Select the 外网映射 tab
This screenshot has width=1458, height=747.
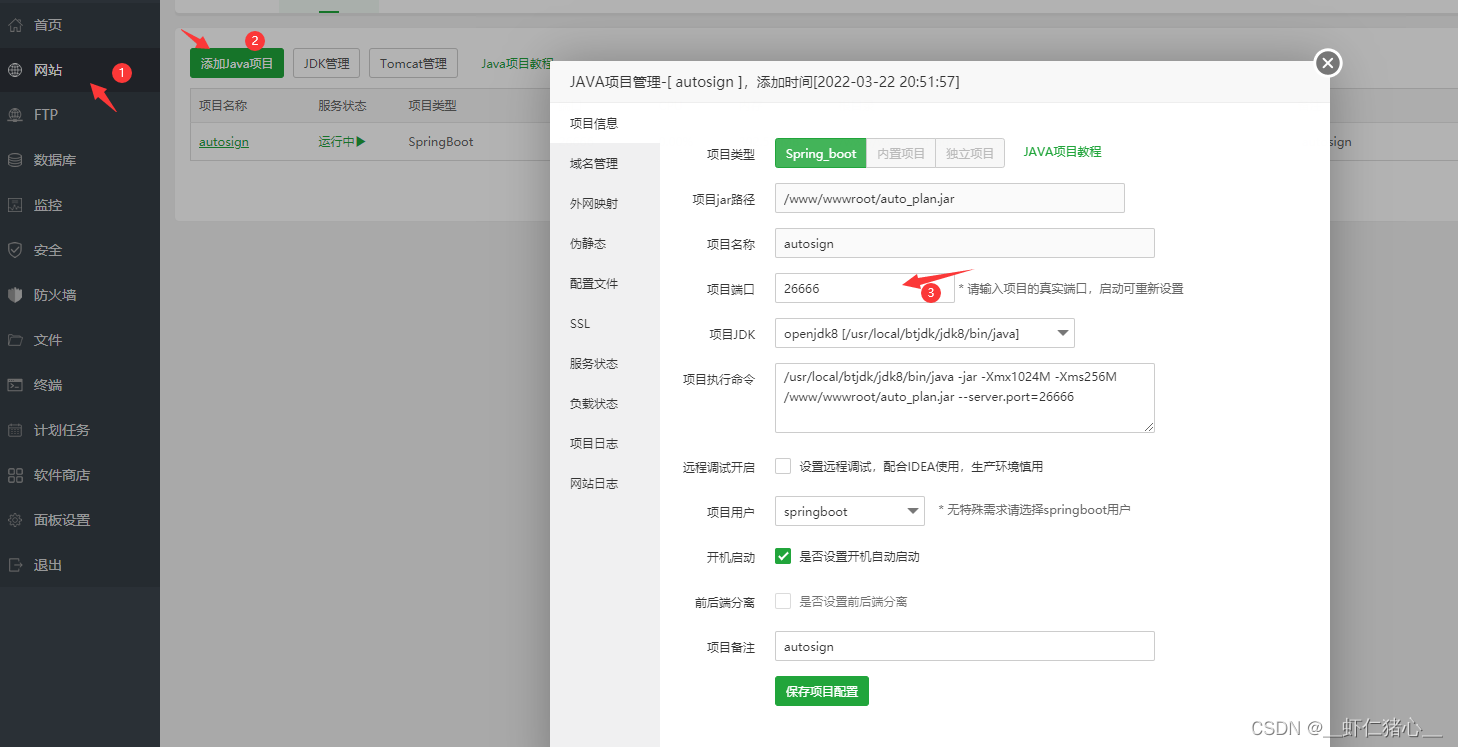tap(605, 203)
